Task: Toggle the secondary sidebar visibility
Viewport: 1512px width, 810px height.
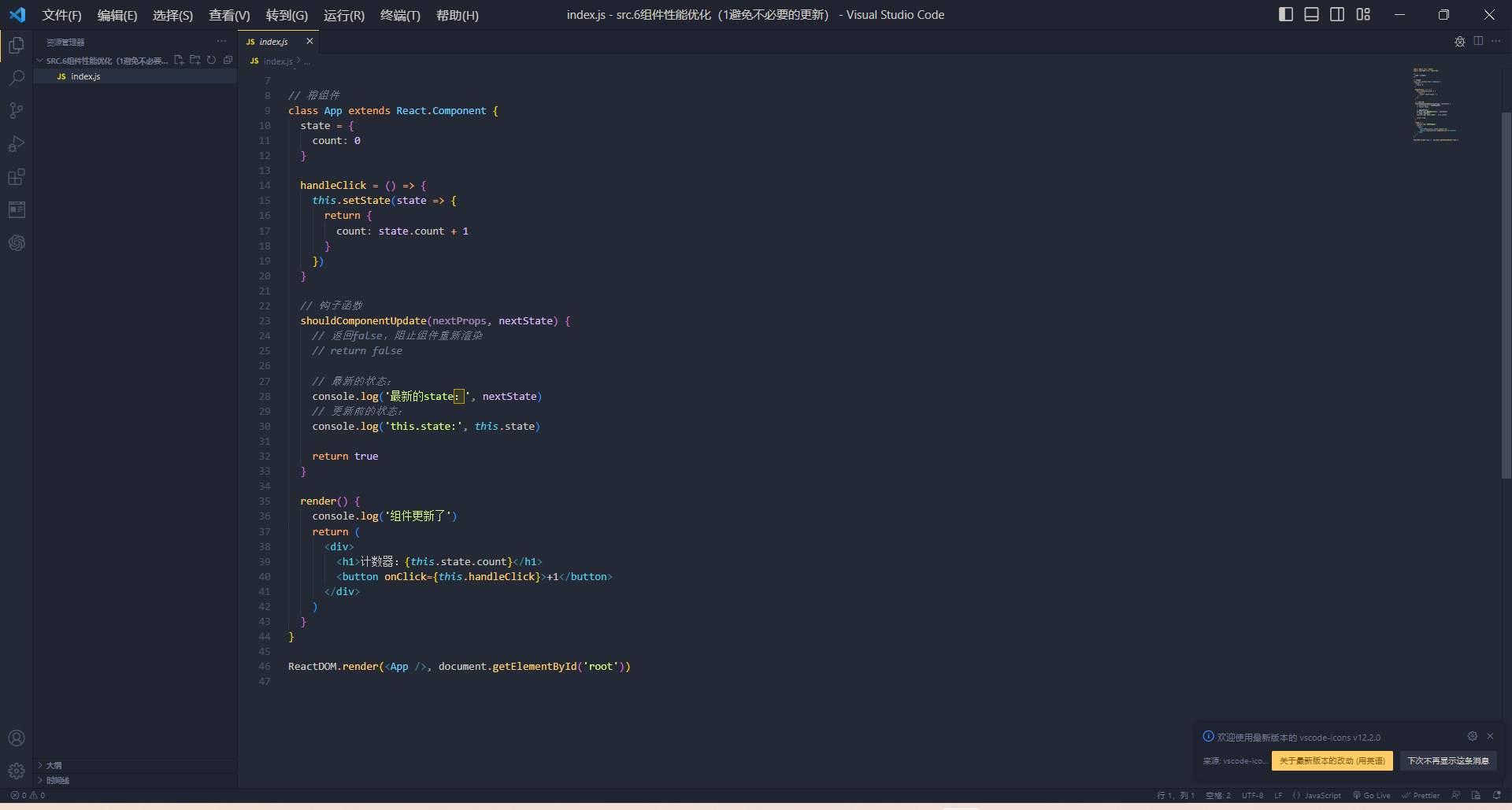Action: pos(1337,14)
